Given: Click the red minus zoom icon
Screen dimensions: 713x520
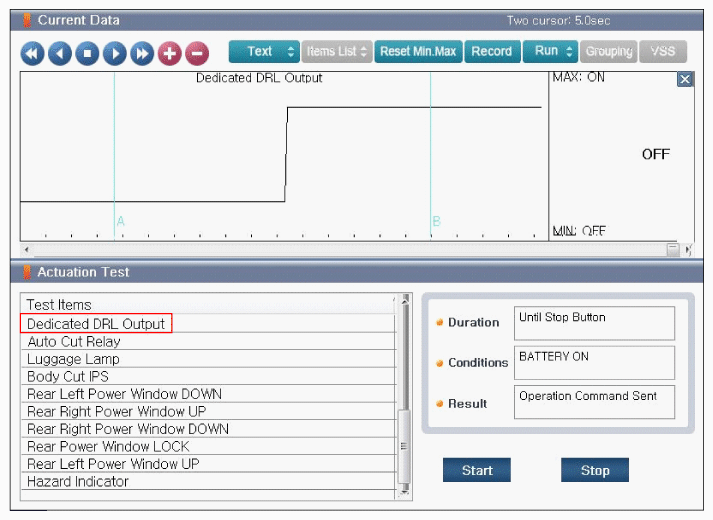Looking at the screenshot, I should (197, 53).
